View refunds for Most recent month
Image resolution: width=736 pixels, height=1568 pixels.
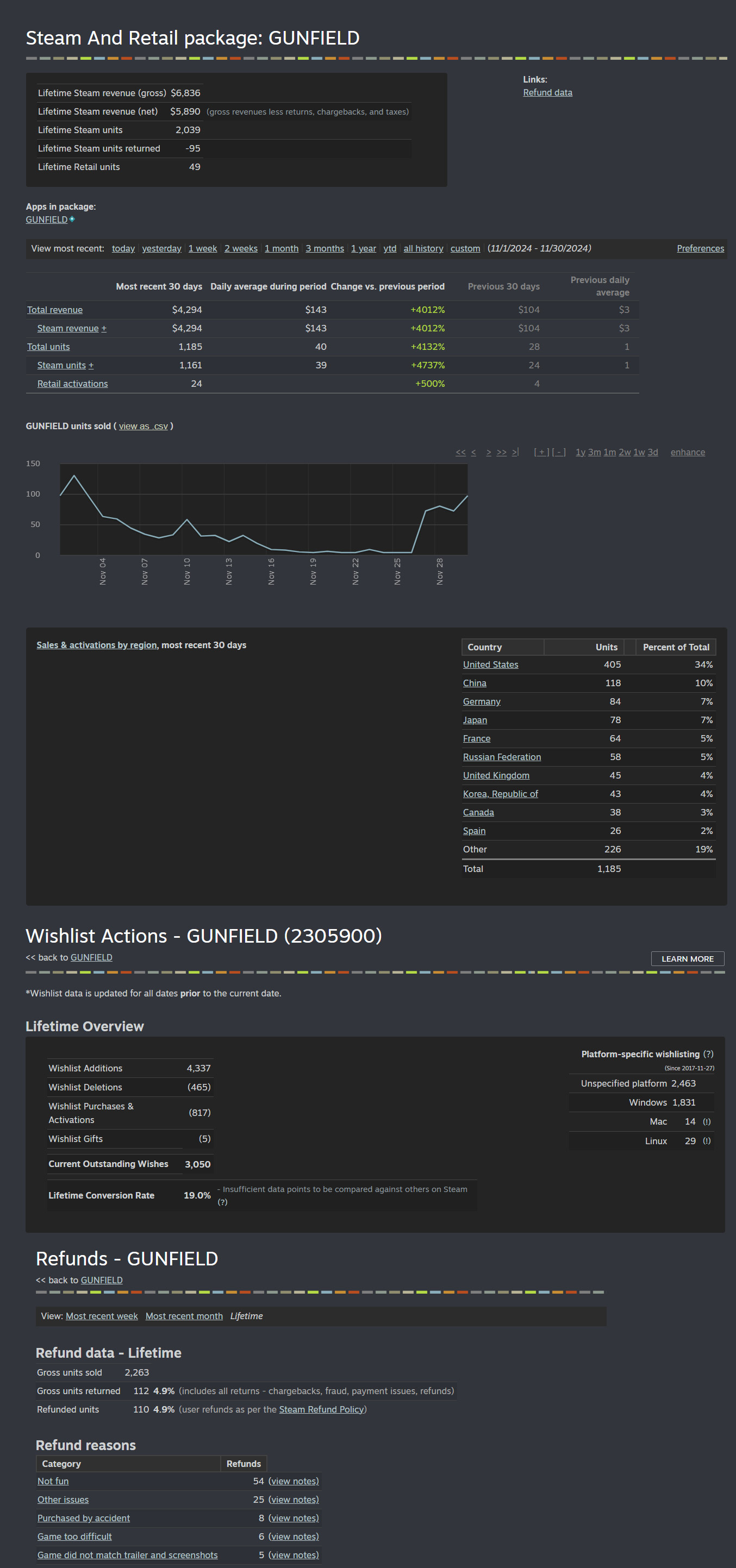184,1316
